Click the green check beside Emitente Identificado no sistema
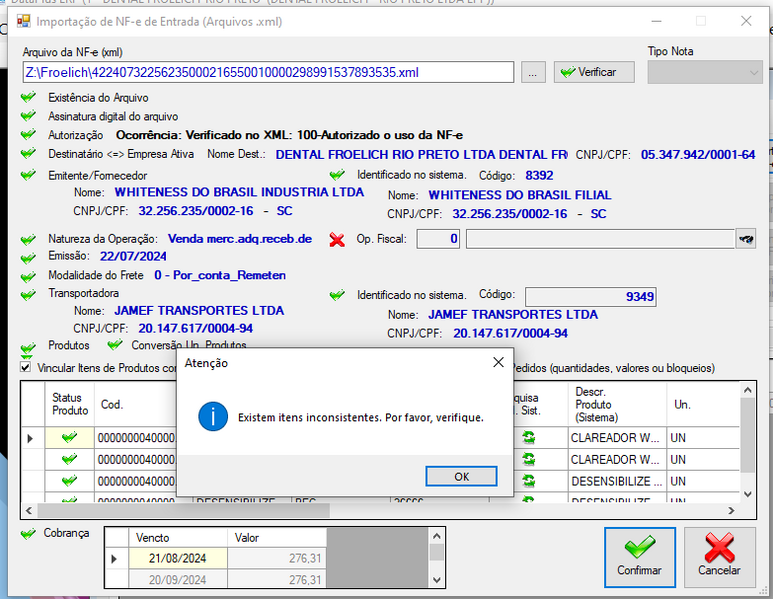The width and height of the screenshot is (773, 599). click(337, 175)
